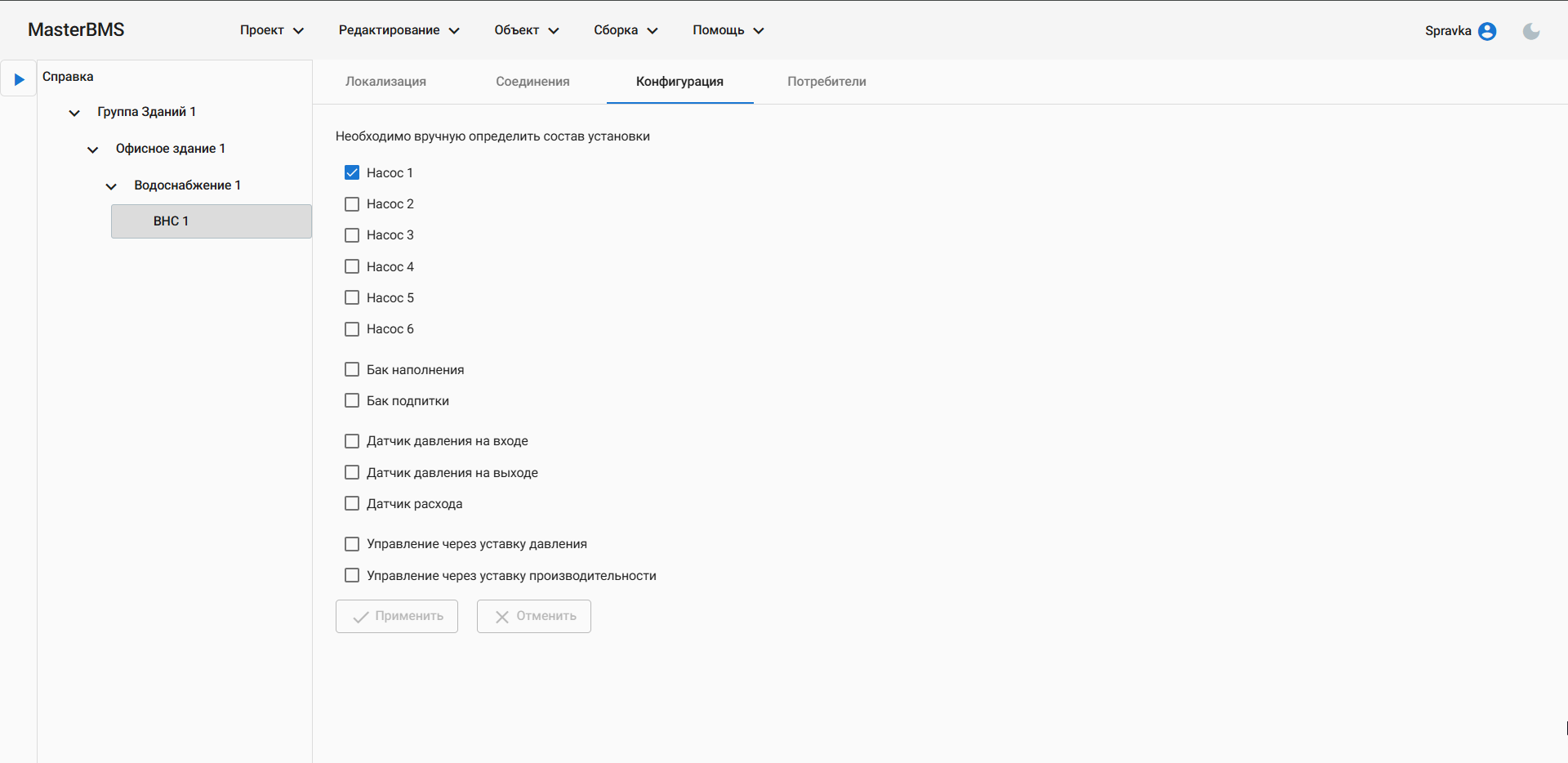
Task: Collapse the Водоснабжение 1 tree node
Action: coord(111,186)
